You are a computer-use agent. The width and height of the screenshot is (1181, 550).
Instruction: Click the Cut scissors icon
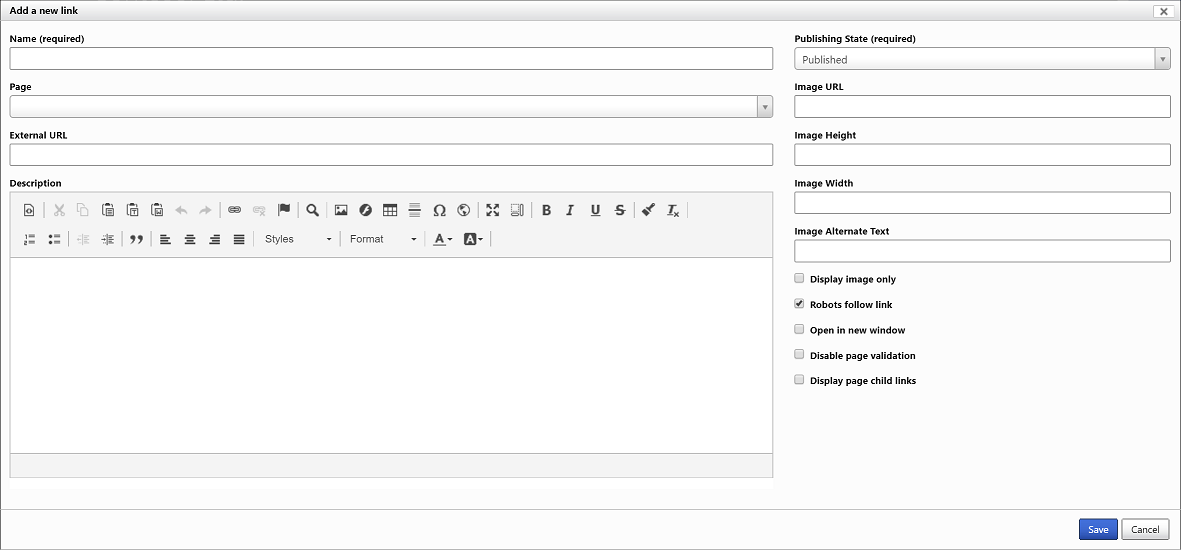[59, 210]
